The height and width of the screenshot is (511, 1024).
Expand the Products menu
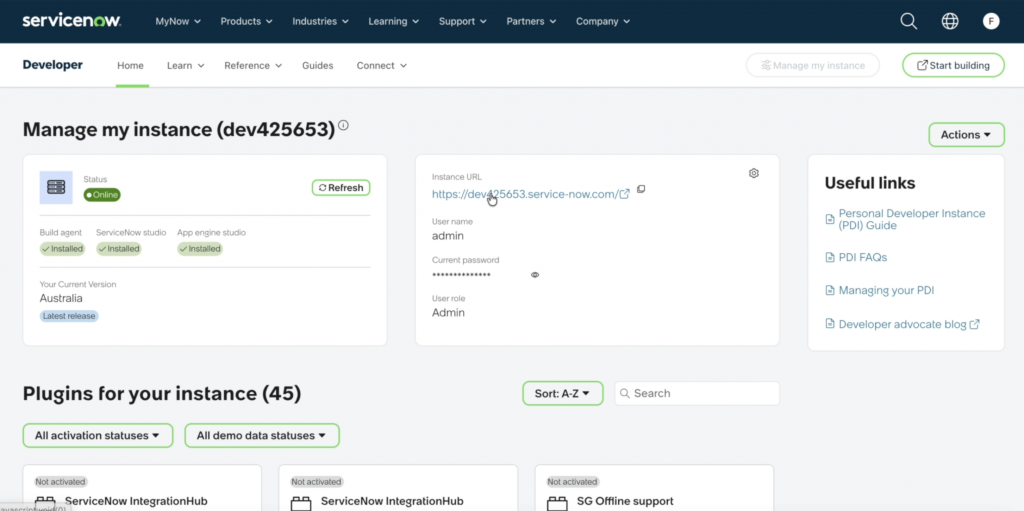[x=246, y=22]
